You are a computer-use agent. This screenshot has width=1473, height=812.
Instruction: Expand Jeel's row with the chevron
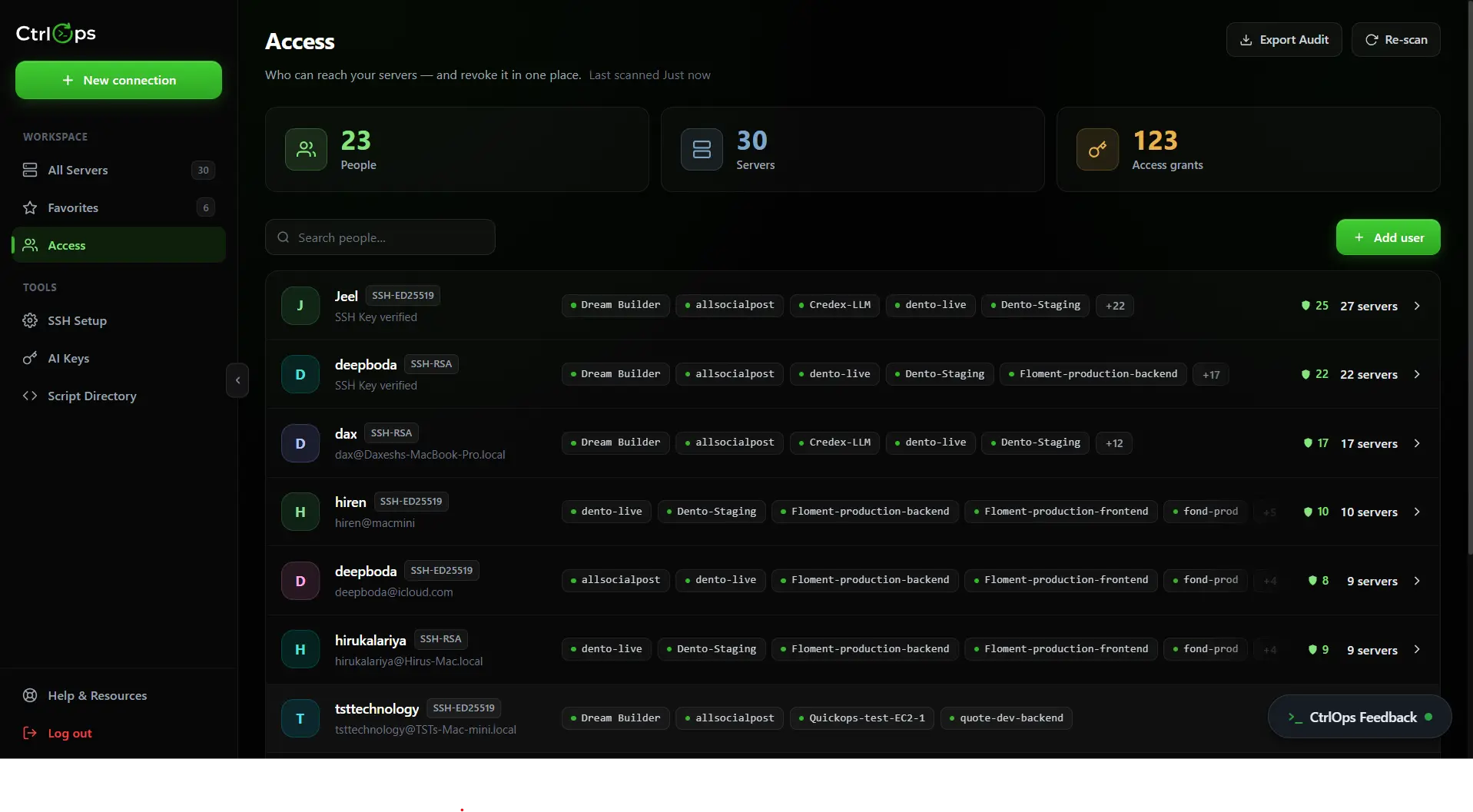pos(1417,306)
